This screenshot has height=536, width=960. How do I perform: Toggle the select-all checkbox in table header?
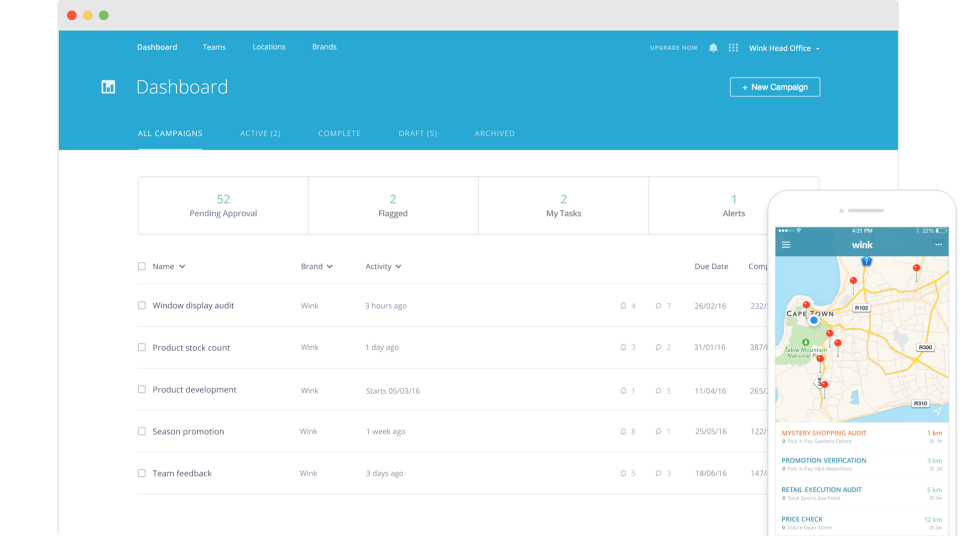142,266
